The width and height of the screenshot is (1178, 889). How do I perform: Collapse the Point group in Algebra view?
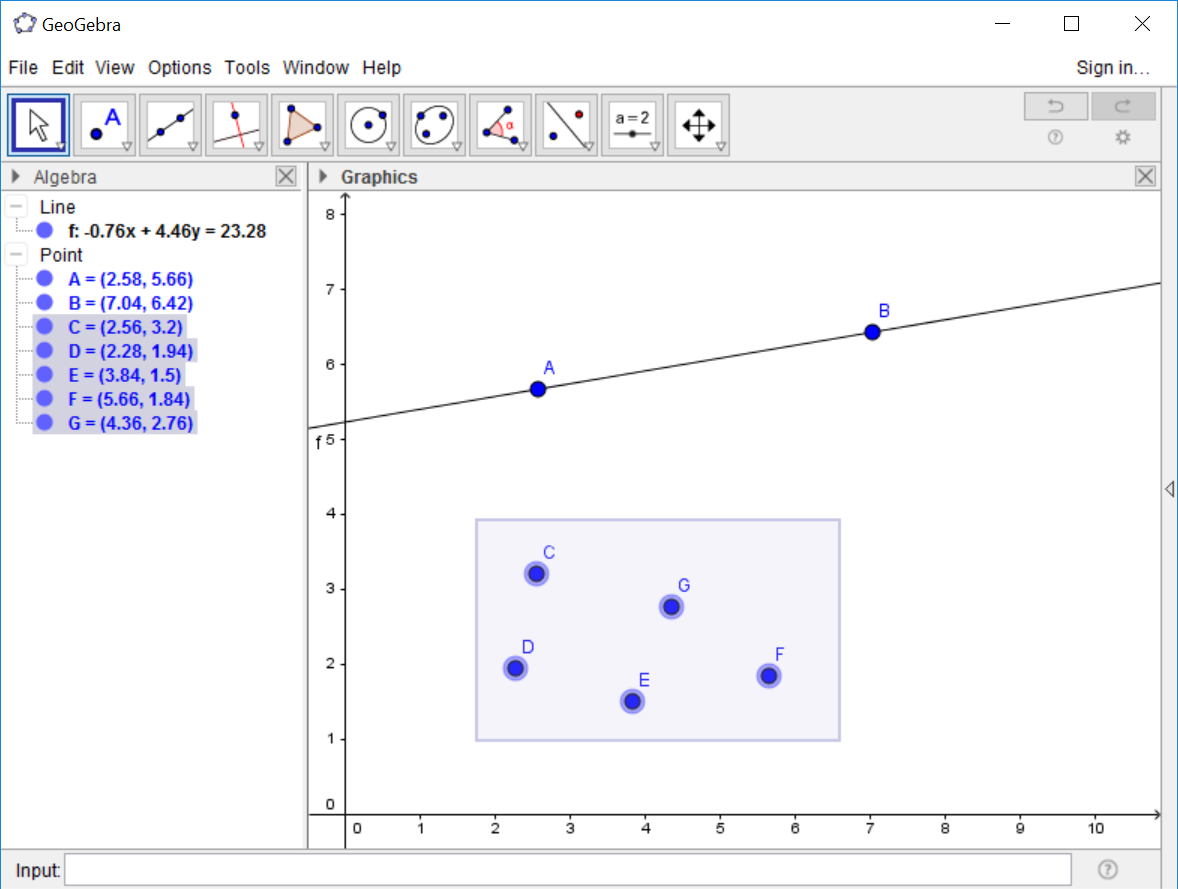(14, 255)
